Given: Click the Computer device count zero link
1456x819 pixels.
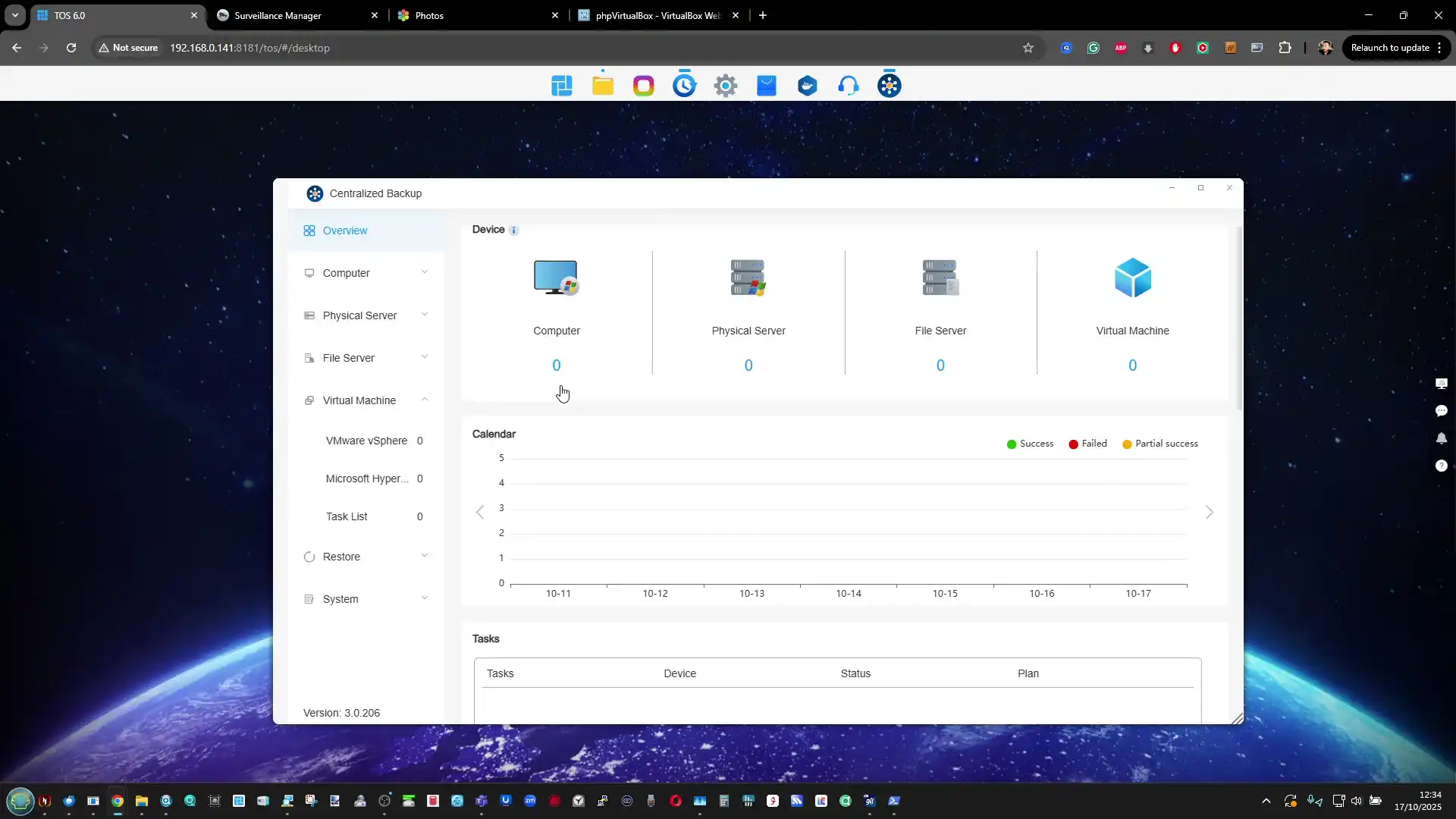Looking at the screenshot, I should click(556, 366).
